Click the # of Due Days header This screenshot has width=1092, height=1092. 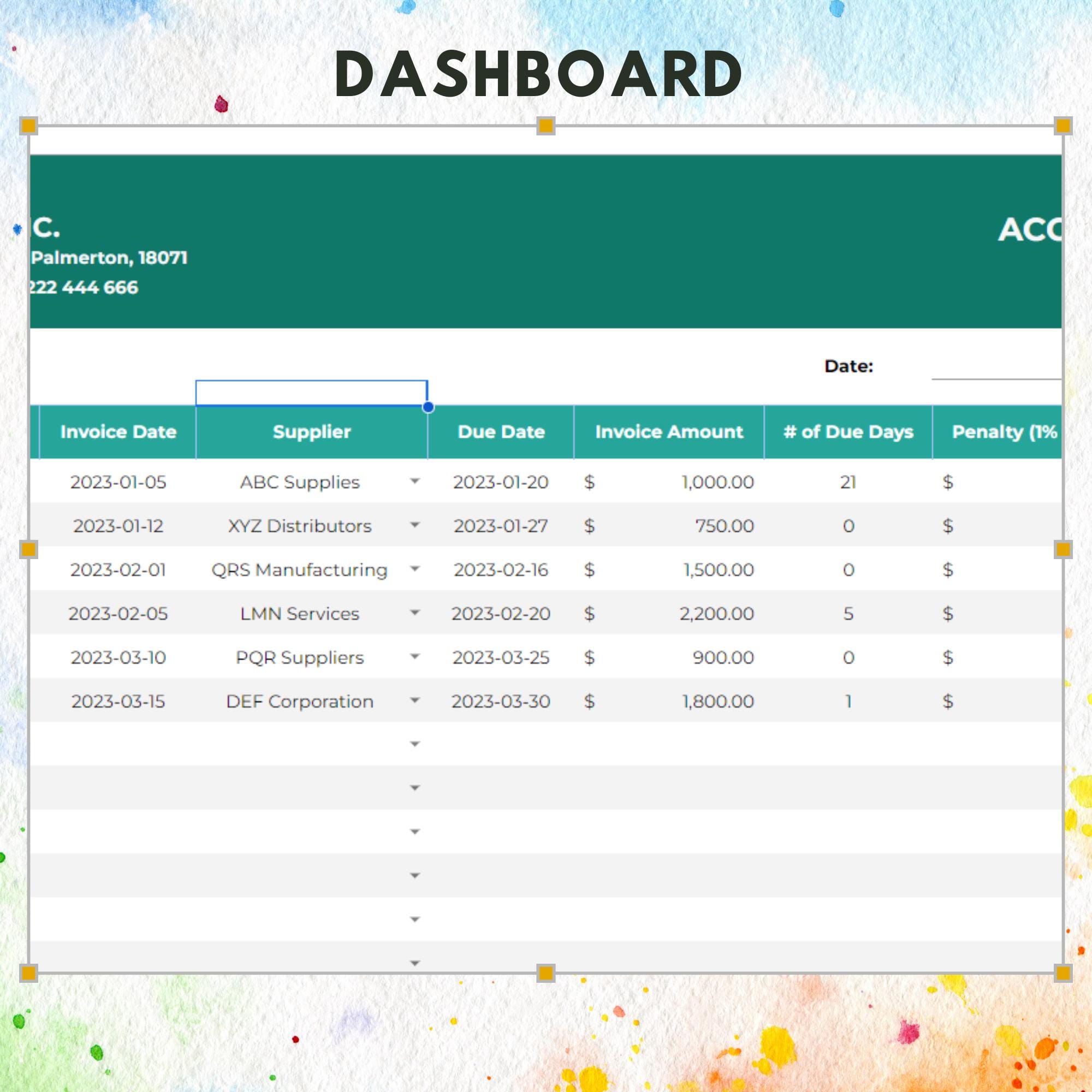[848, 432]
